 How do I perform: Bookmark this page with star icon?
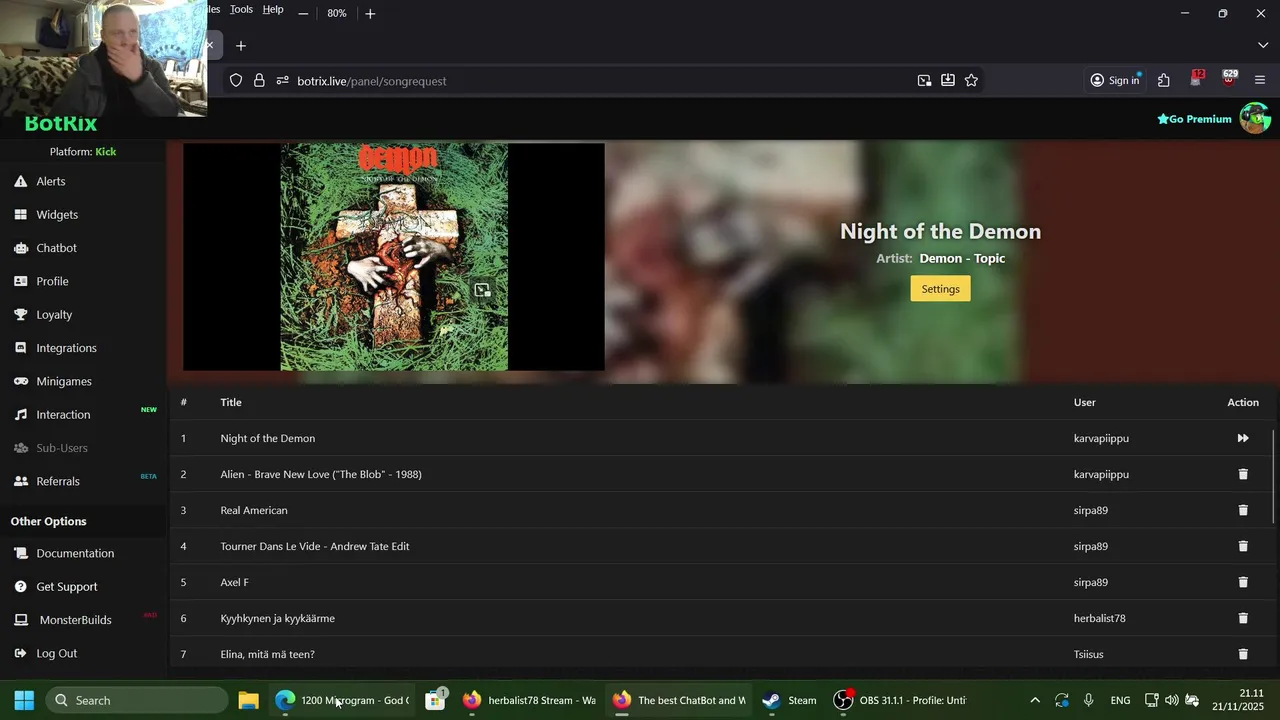tap(971, 80)
